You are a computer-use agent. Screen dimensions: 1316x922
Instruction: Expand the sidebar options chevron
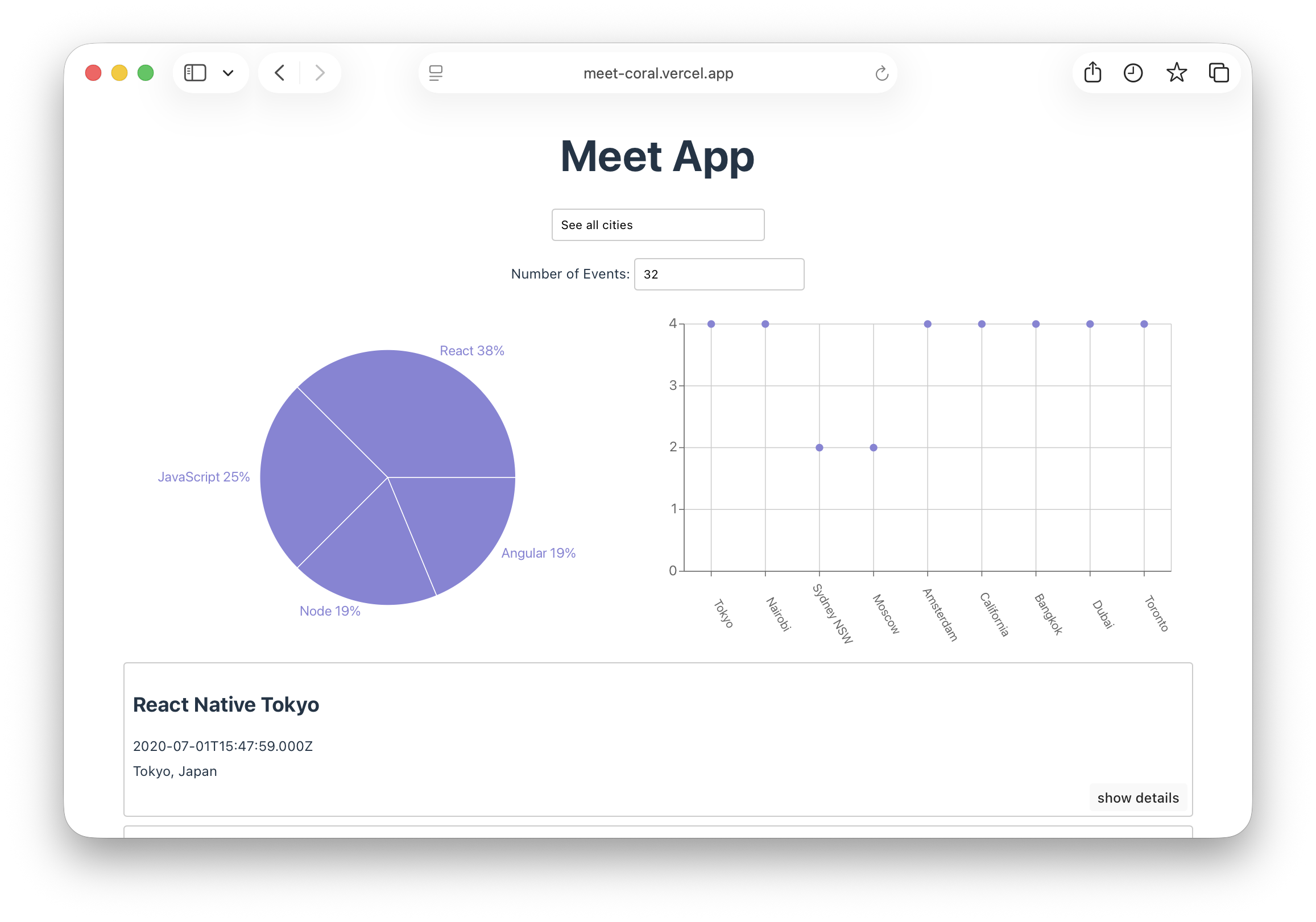coord(228,73)
